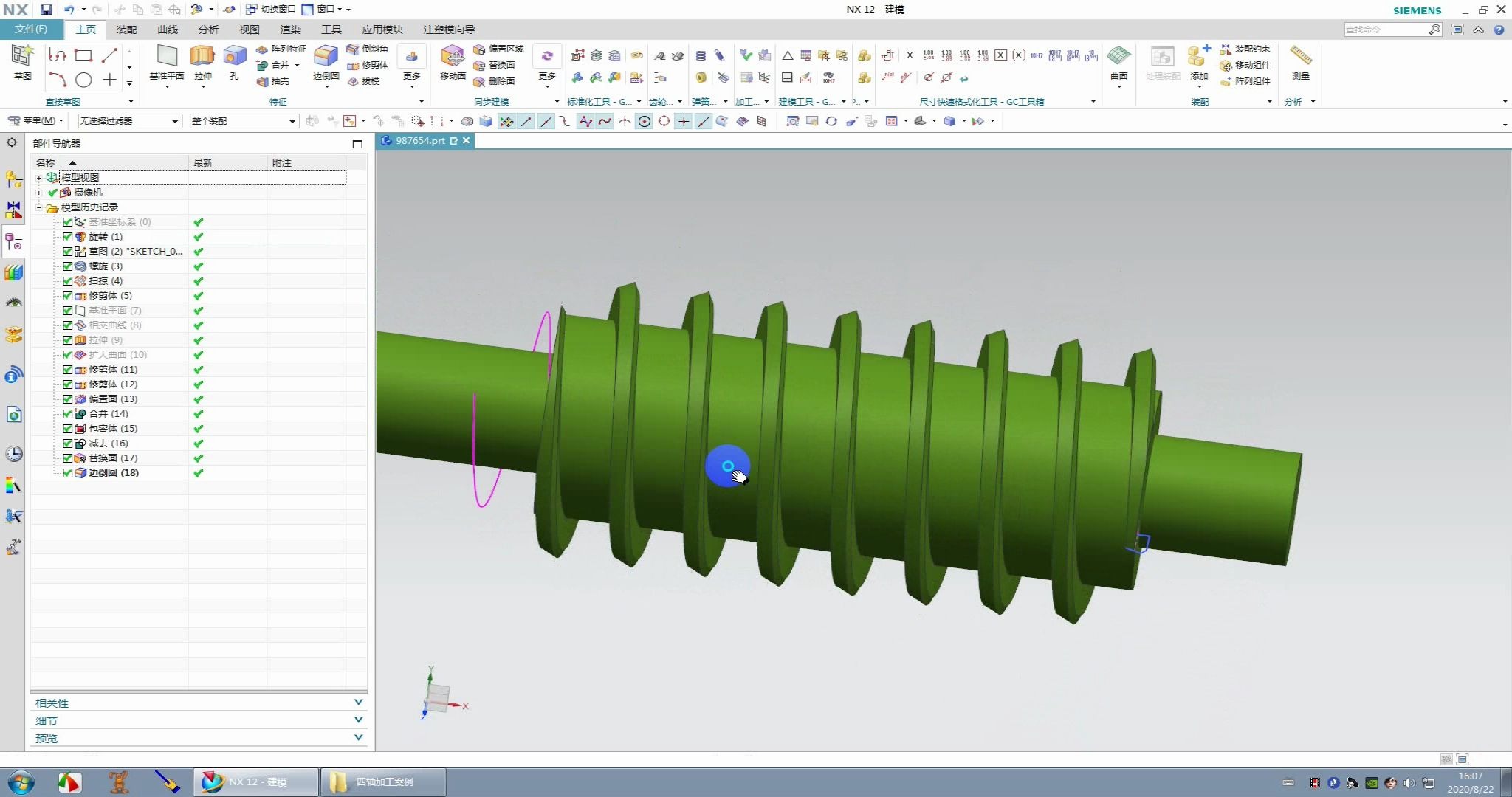Click the 菜单(M) menu button
The width and height of the screenshot is (1512, 797).
[36, 121]
